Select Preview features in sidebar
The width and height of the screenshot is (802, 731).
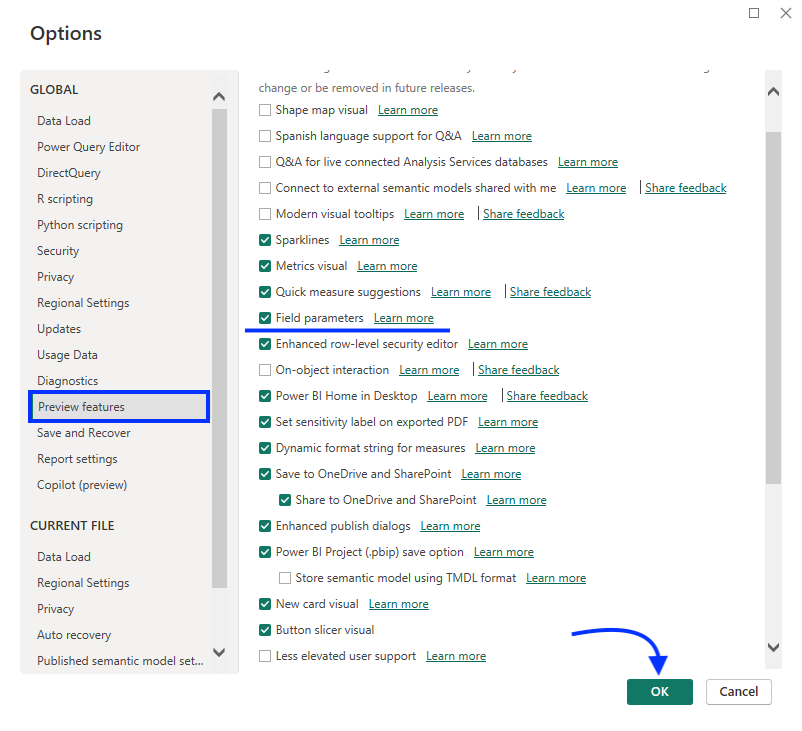point(119,407)
